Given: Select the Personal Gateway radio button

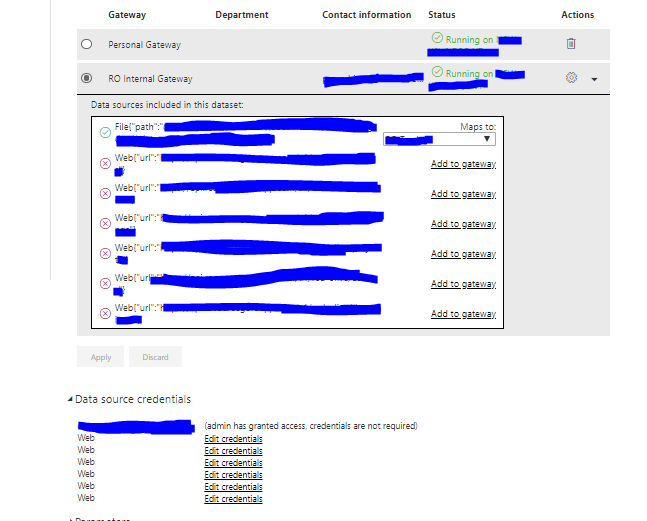Looking at the screenshot, I should (86, 44).
